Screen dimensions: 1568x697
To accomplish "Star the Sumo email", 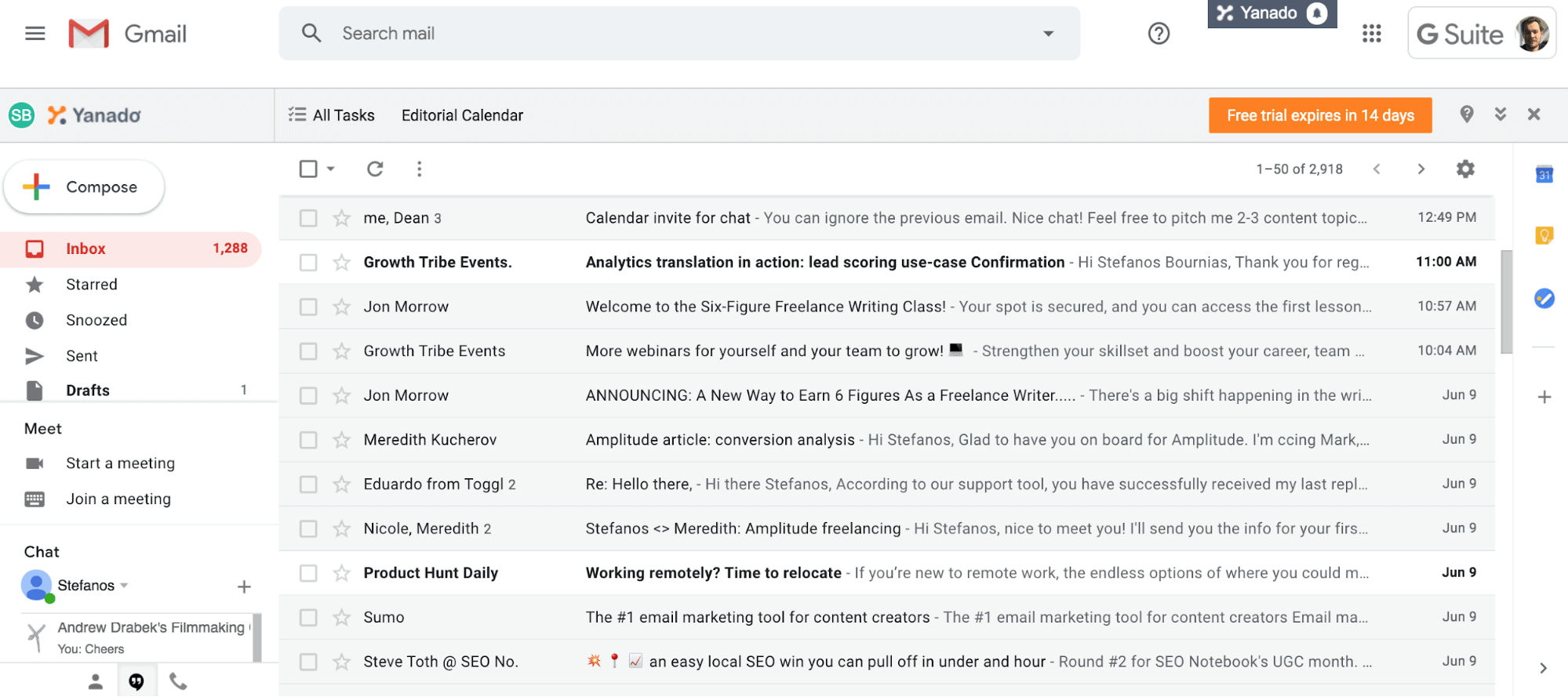I will click(341, 618).
